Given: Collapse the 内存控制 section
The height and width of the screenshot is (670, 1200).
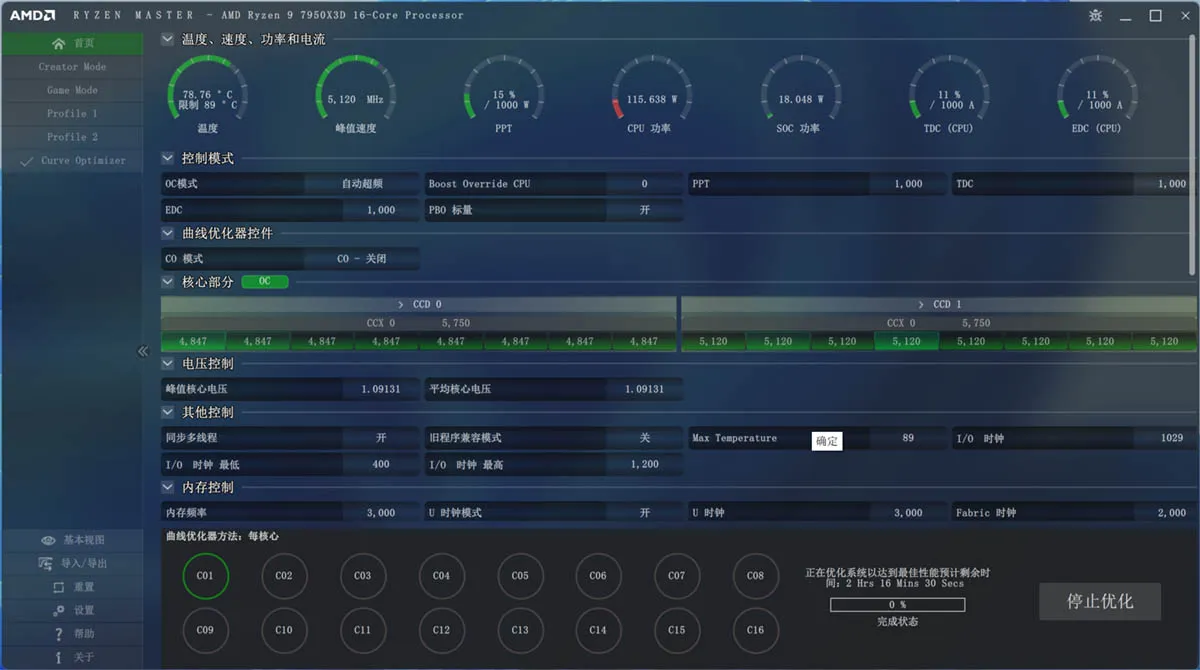Looking at the screenshot, I should click(168, 487).
